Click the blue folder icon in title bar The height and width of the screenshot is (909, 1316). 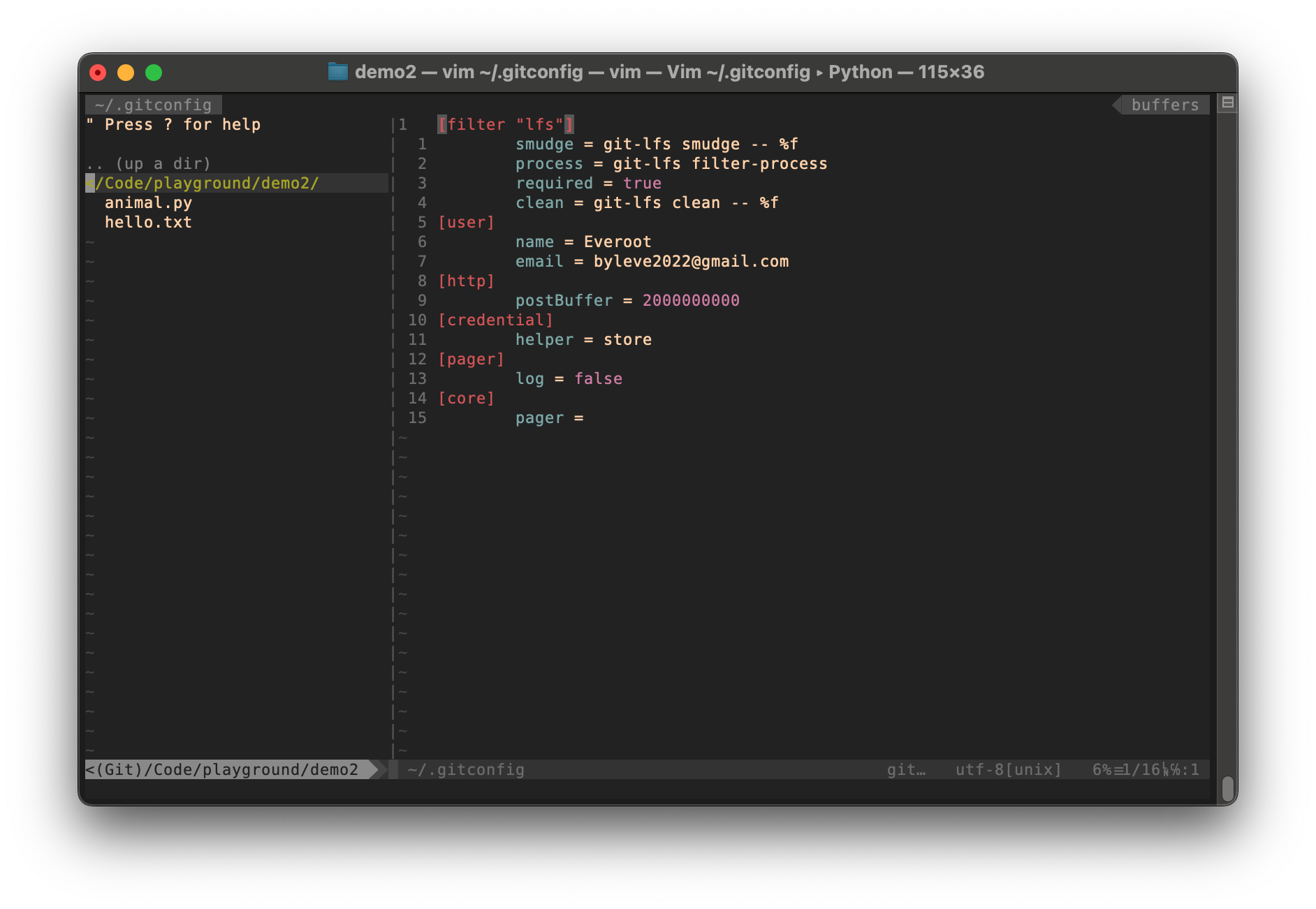pos(338,72)
